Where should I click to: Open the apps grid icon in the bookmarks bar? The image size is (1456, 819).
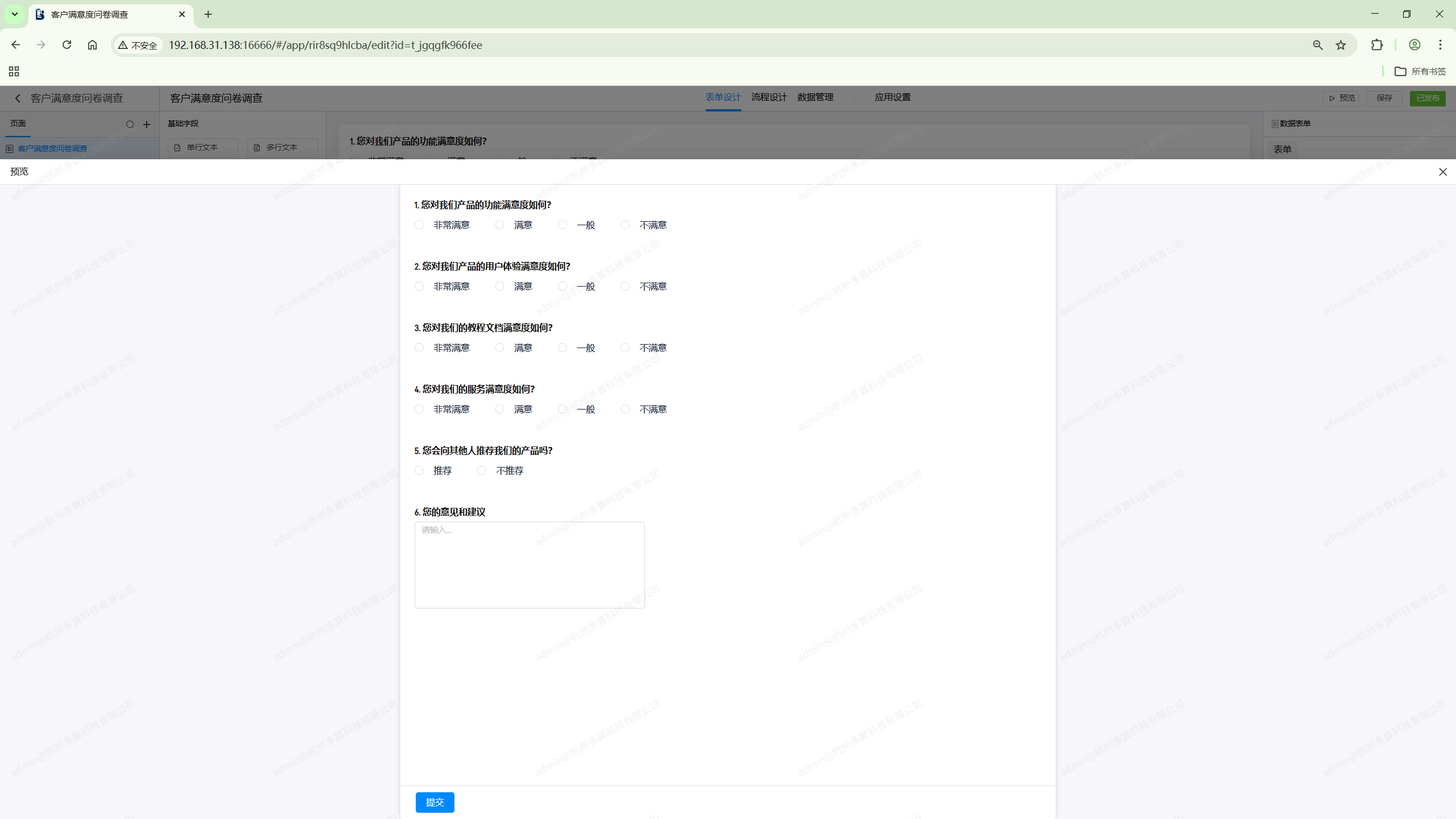point(14,71)
